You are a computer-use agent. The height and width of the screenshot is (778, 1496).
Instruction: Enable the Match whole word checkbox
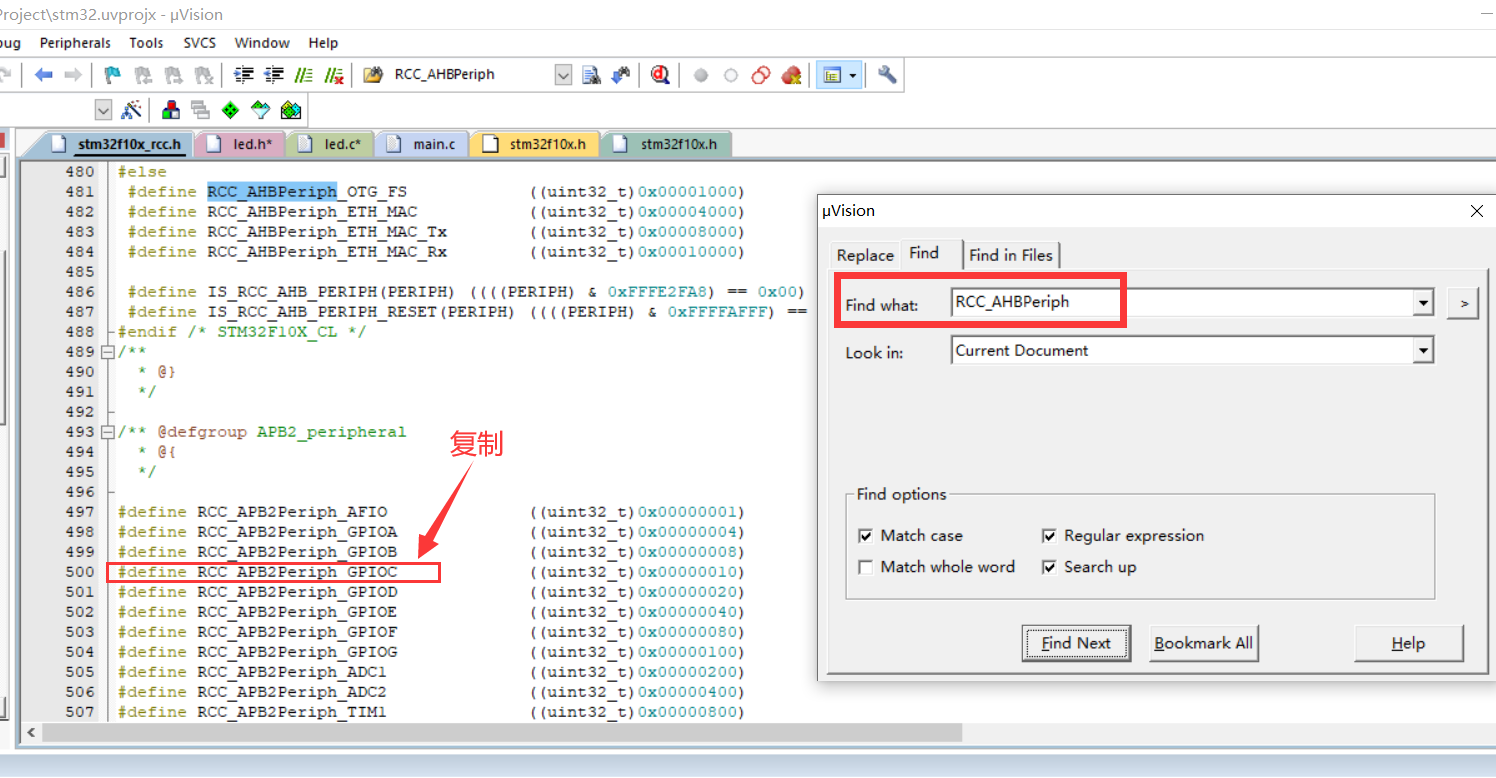866,567
